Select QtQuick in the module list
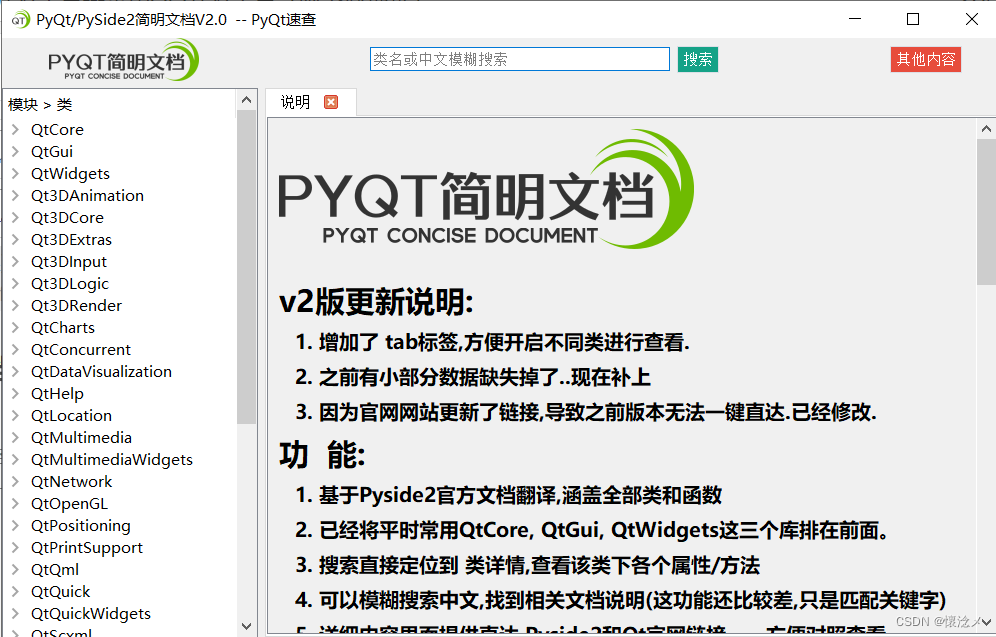996x637 pixels. (60, 592)
